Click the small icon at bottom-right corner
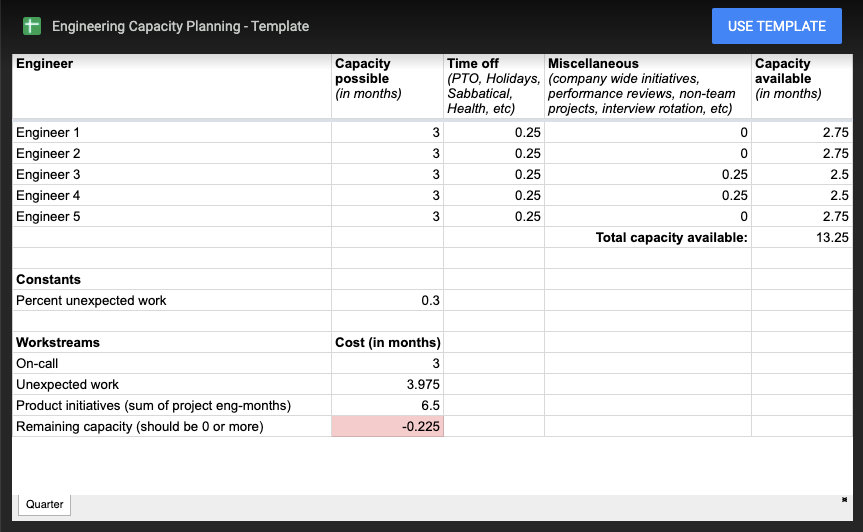Image resolution: width=863 pixels, height=532 pixels. pos(844,500)
